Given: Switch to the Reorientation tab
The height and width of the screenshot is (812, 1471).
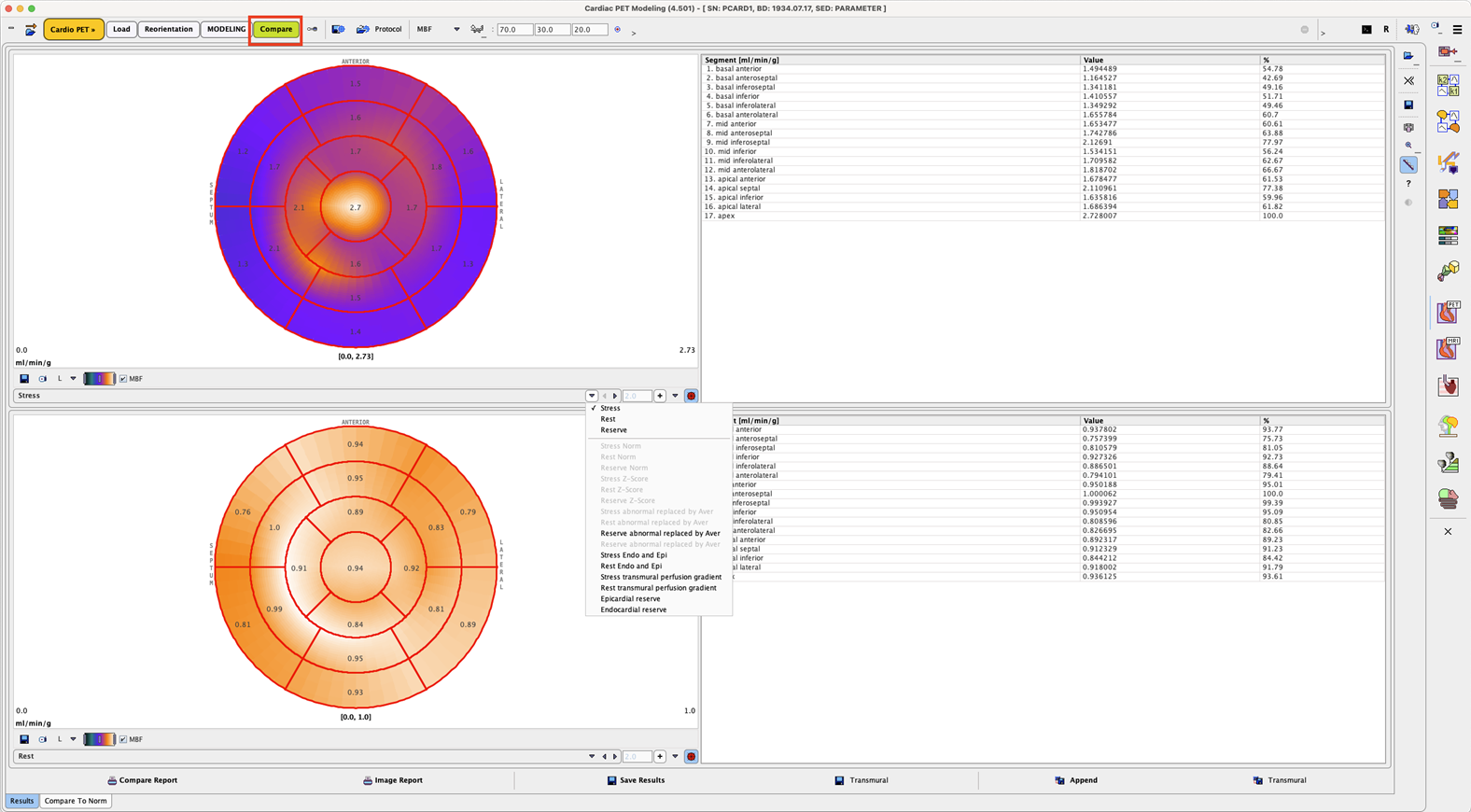Looking at the screenshot, I should (169, 30).
